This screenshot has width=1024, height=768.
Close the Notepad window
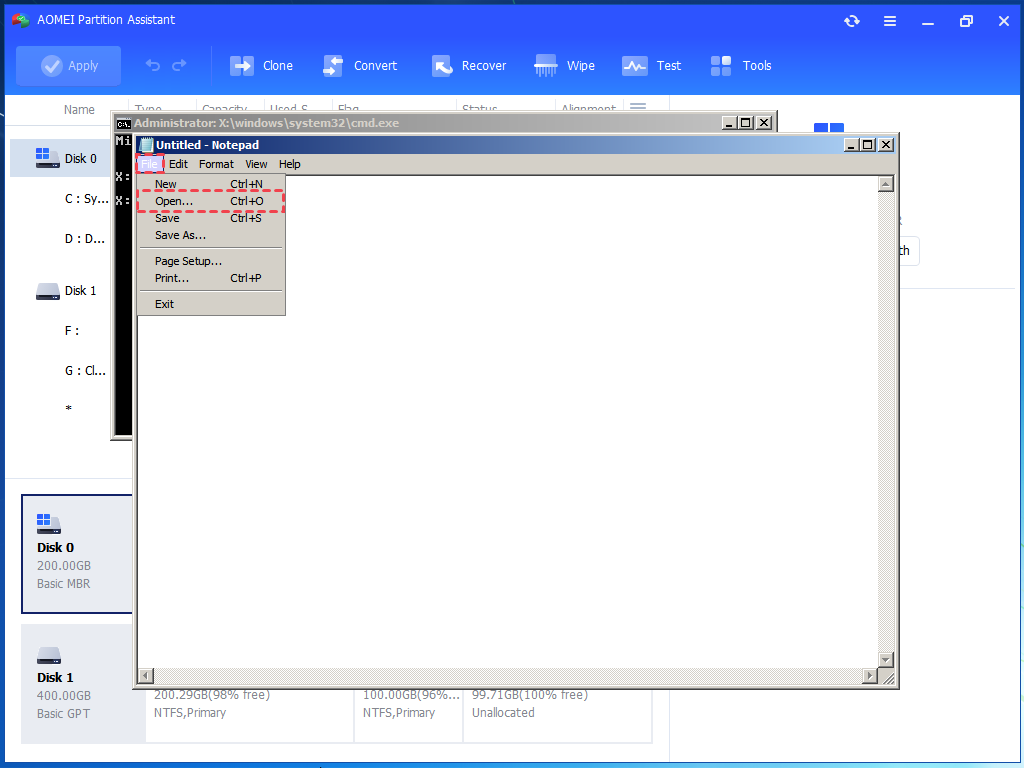(x=886, y=145)
